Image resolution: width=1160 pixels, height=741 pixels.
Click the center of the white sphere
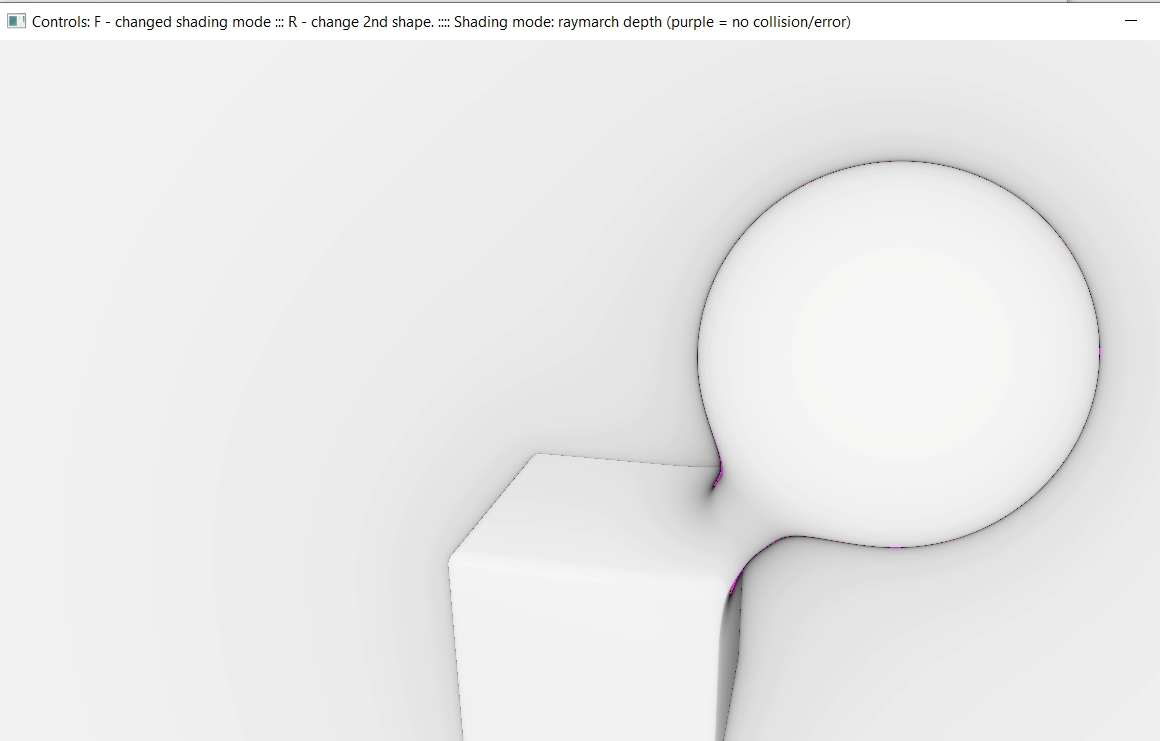pos(898,353)
